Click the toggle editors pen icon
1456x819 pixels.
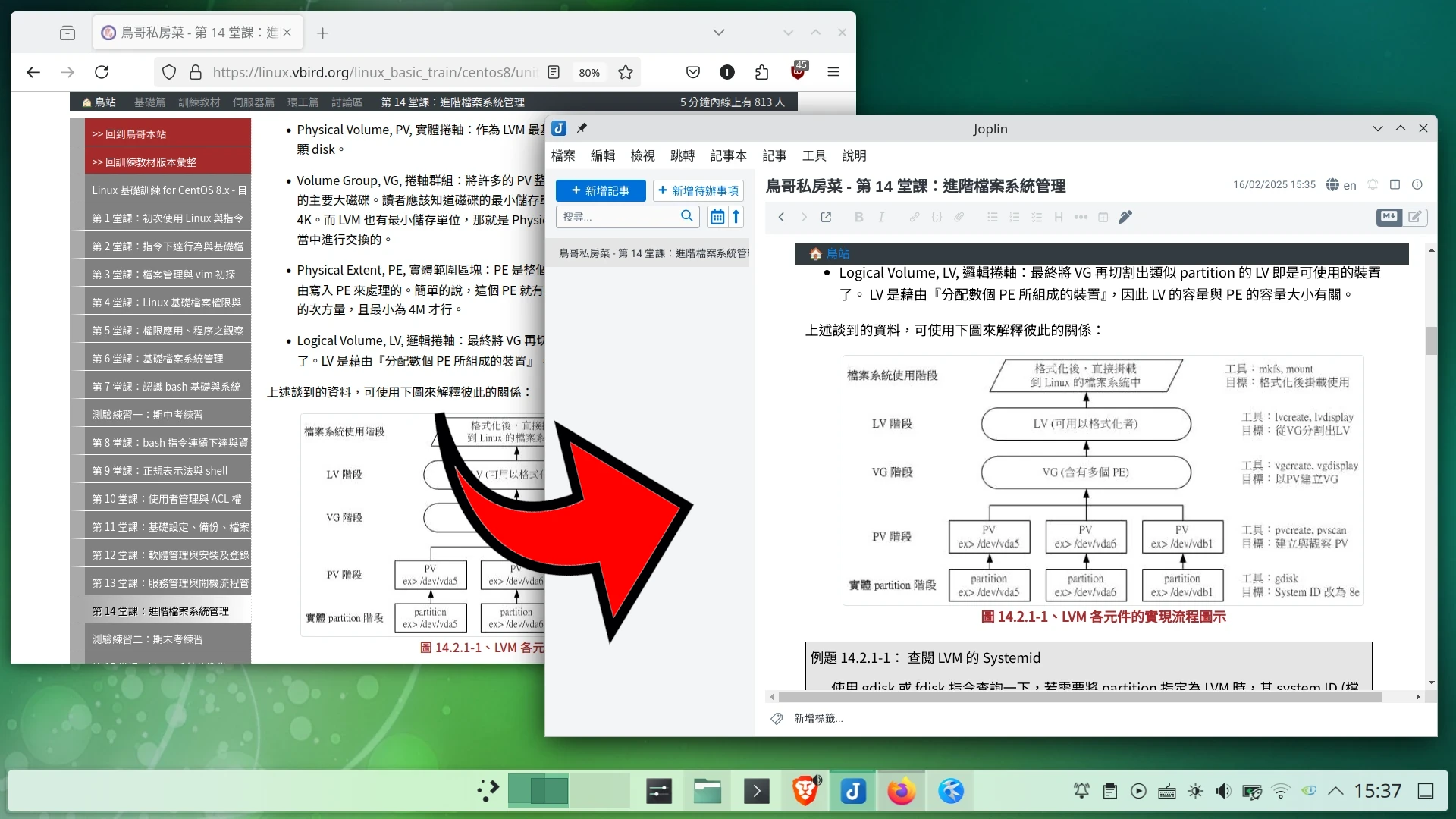[1125, 218]
